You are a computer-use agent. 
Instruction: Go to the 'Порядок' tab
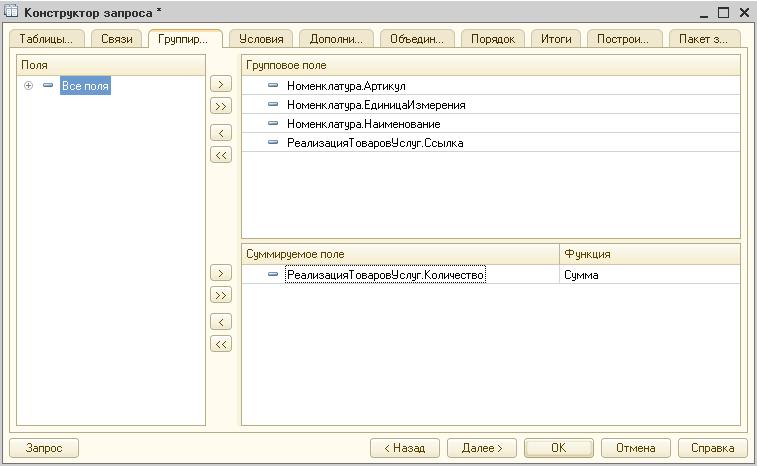(x=492, y=39)
